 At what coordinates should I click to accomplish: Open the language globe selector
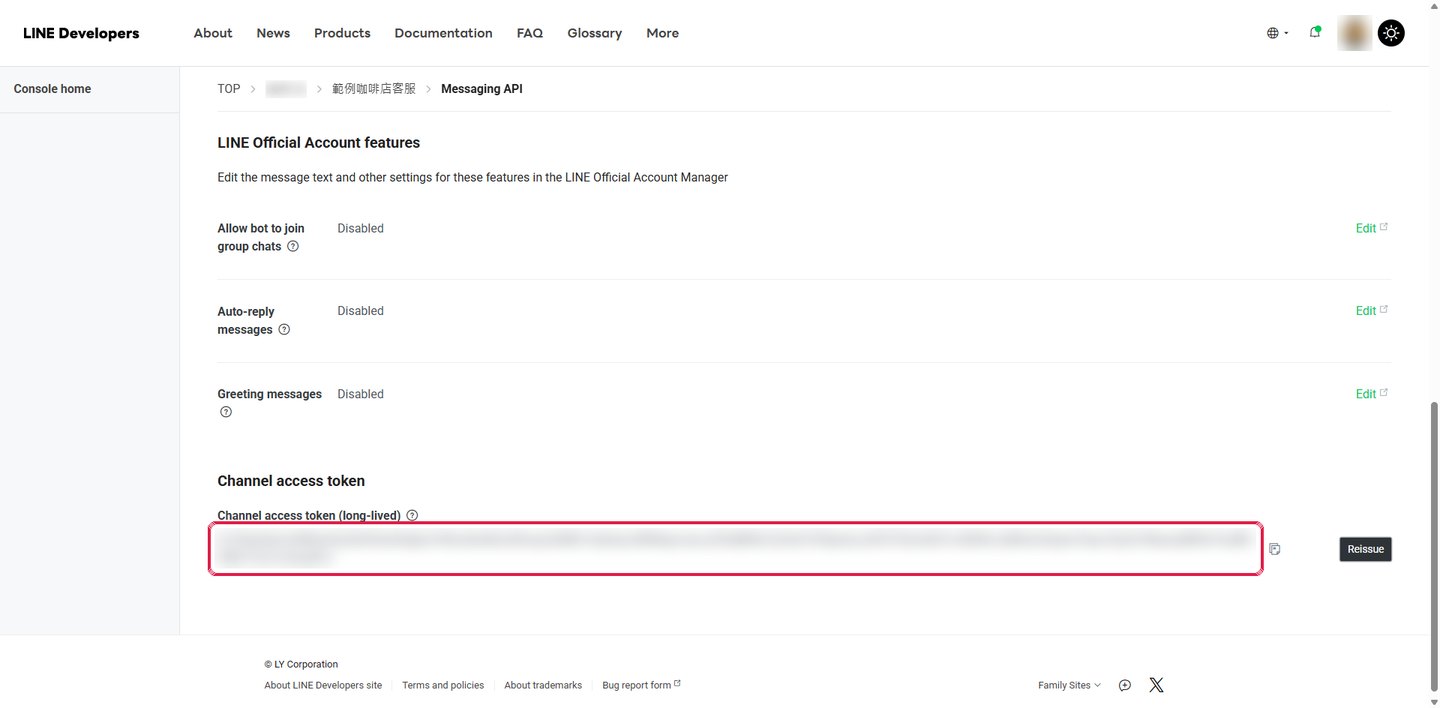(x=1277, y=33)
